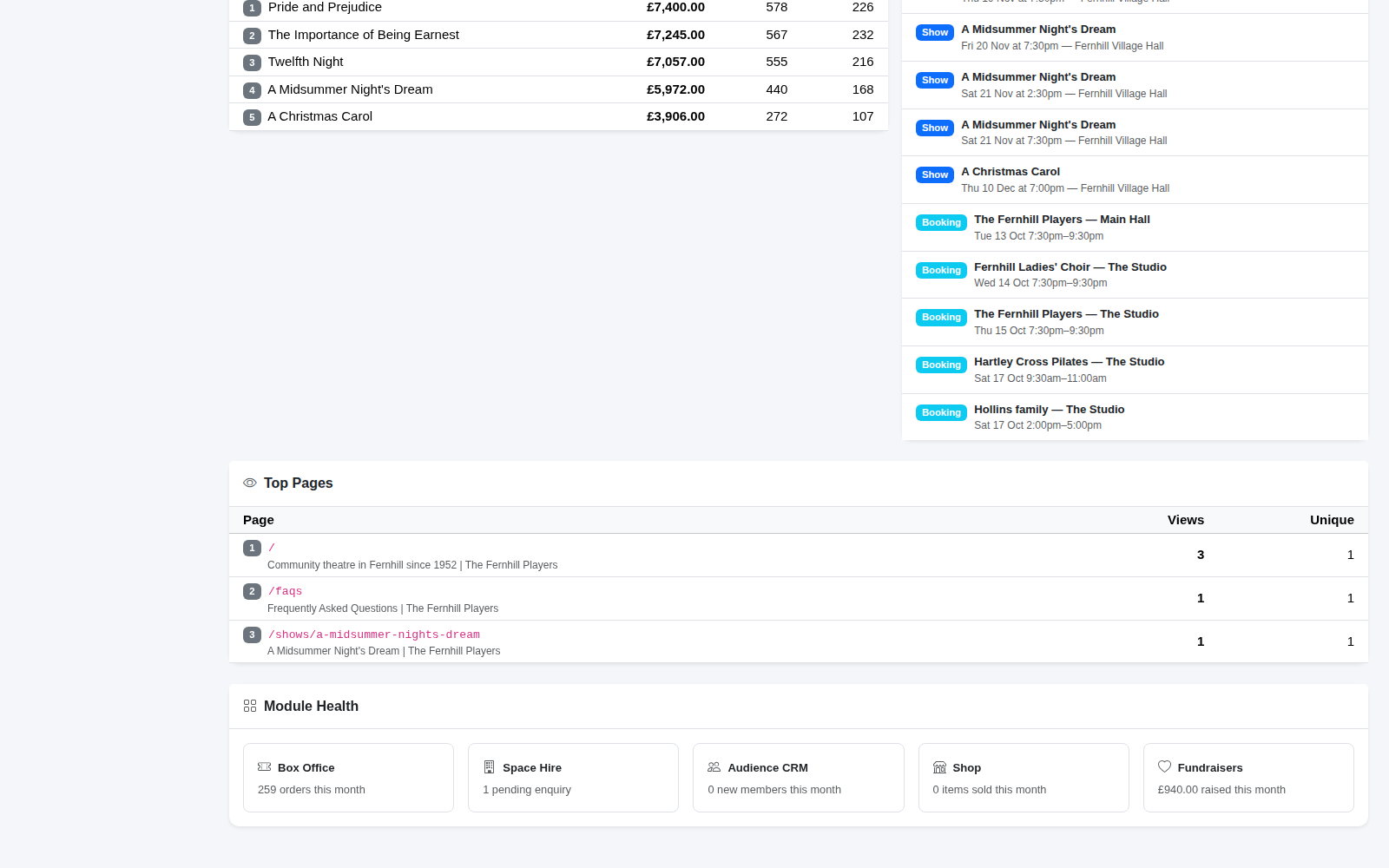The height and width of the screenshot is (868, 1389).
Task: Click the eye icon beside Top Pages
Action: tap(250, 483)
